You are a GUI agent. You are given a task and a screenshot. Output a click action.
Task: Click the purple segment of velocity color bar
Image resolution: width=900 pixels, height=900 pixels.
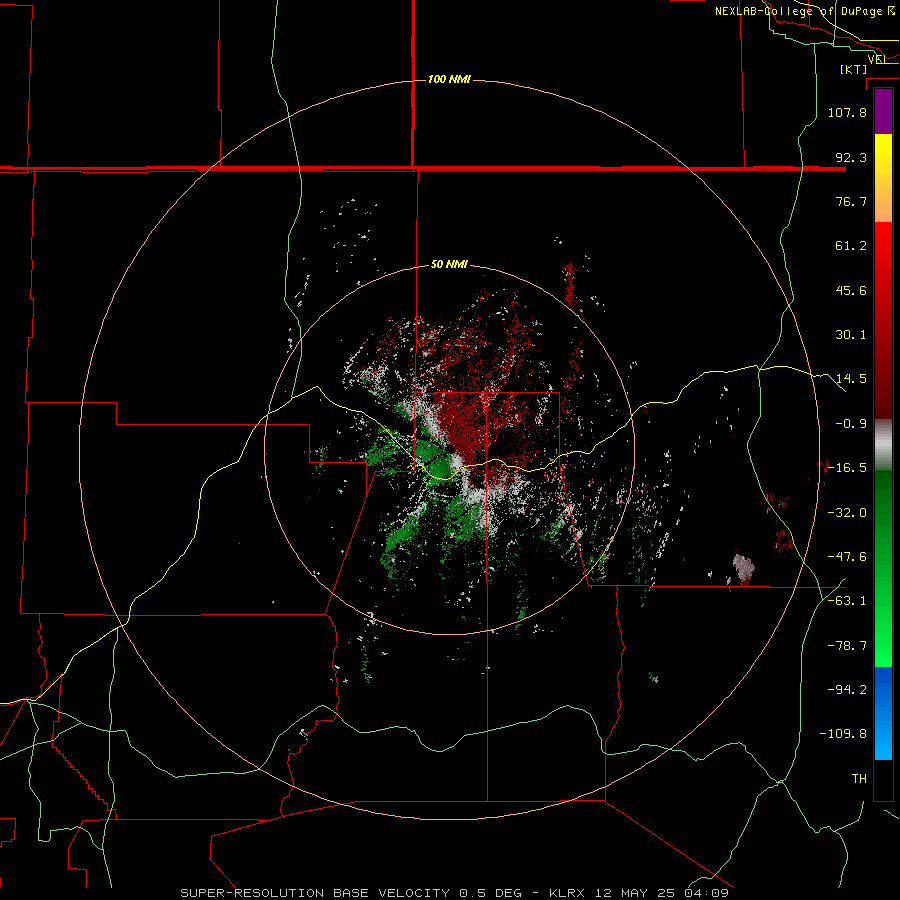pyautogui.click(x=883, y=111)
